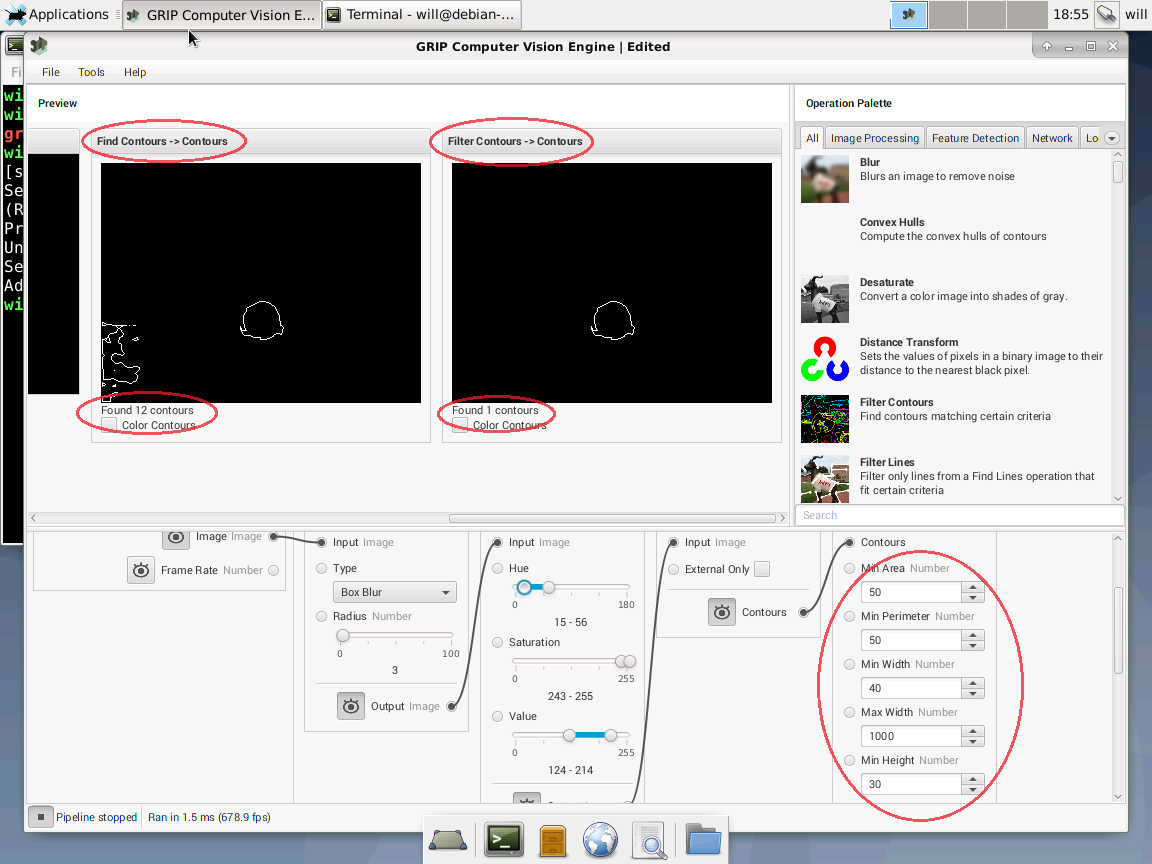Open the File menu

pos(51,72)
